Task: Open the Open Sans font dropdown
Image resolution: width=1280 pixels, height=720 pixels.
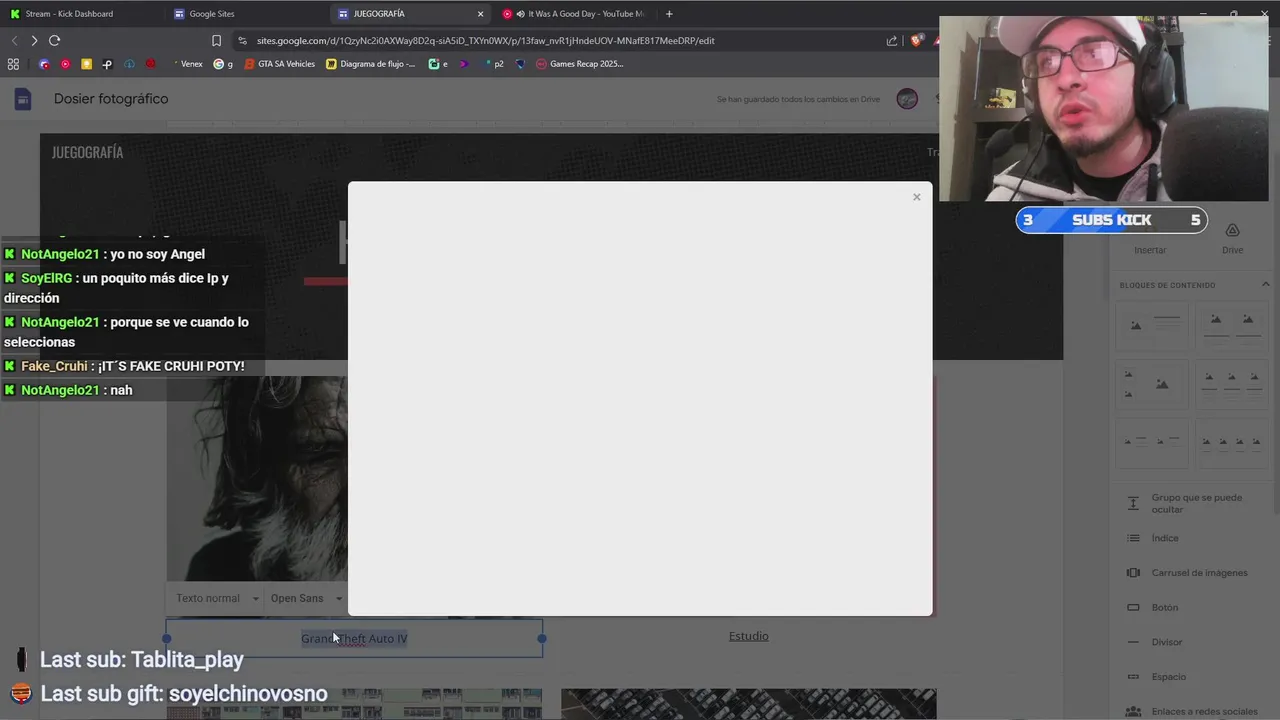Action: point(306,598)
